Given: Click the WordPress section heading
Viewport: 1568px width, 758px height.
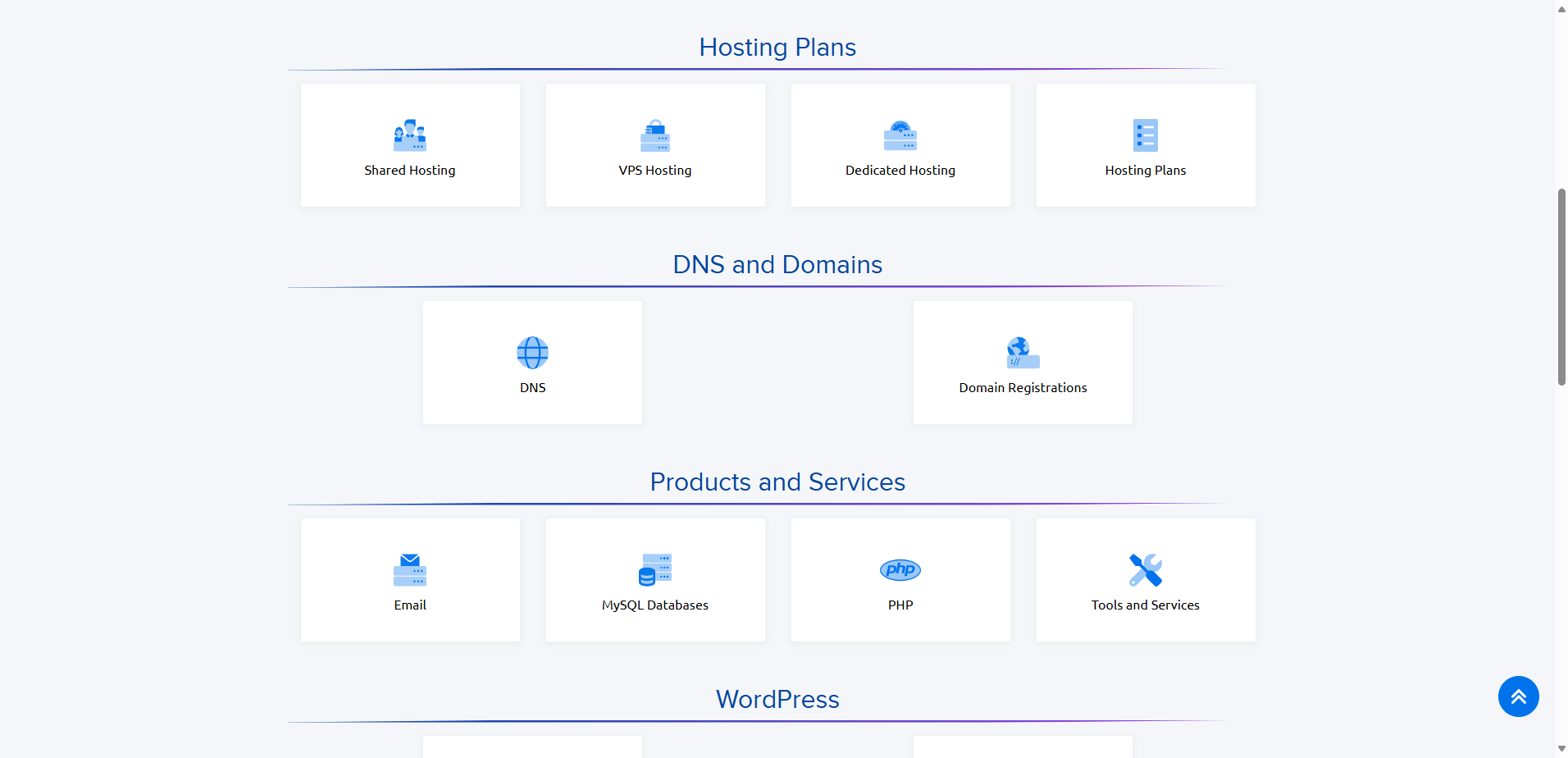Looking at the screenshot, I should (777, 700).
